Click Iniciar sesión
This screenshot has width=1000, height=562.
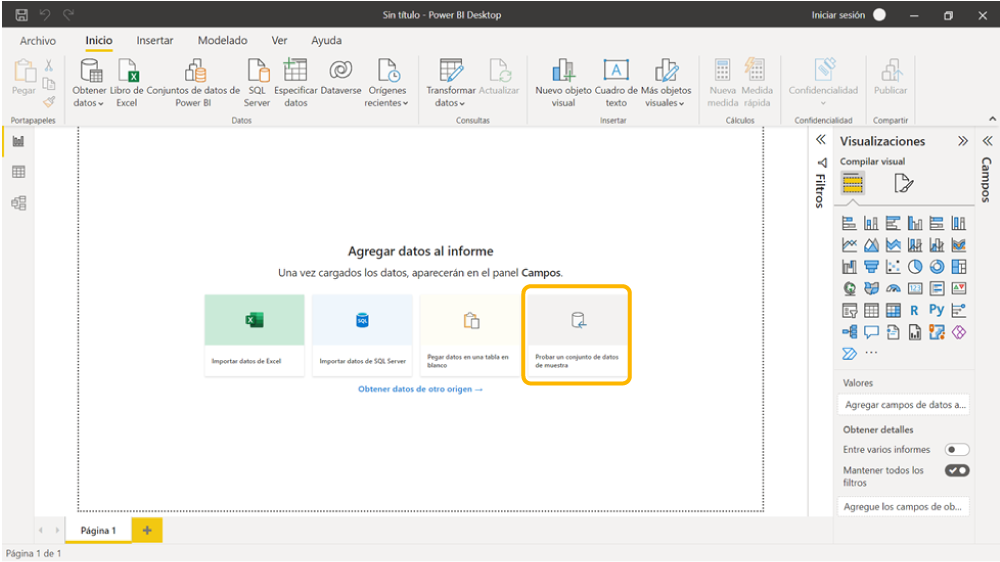click(x=838, y=15)
